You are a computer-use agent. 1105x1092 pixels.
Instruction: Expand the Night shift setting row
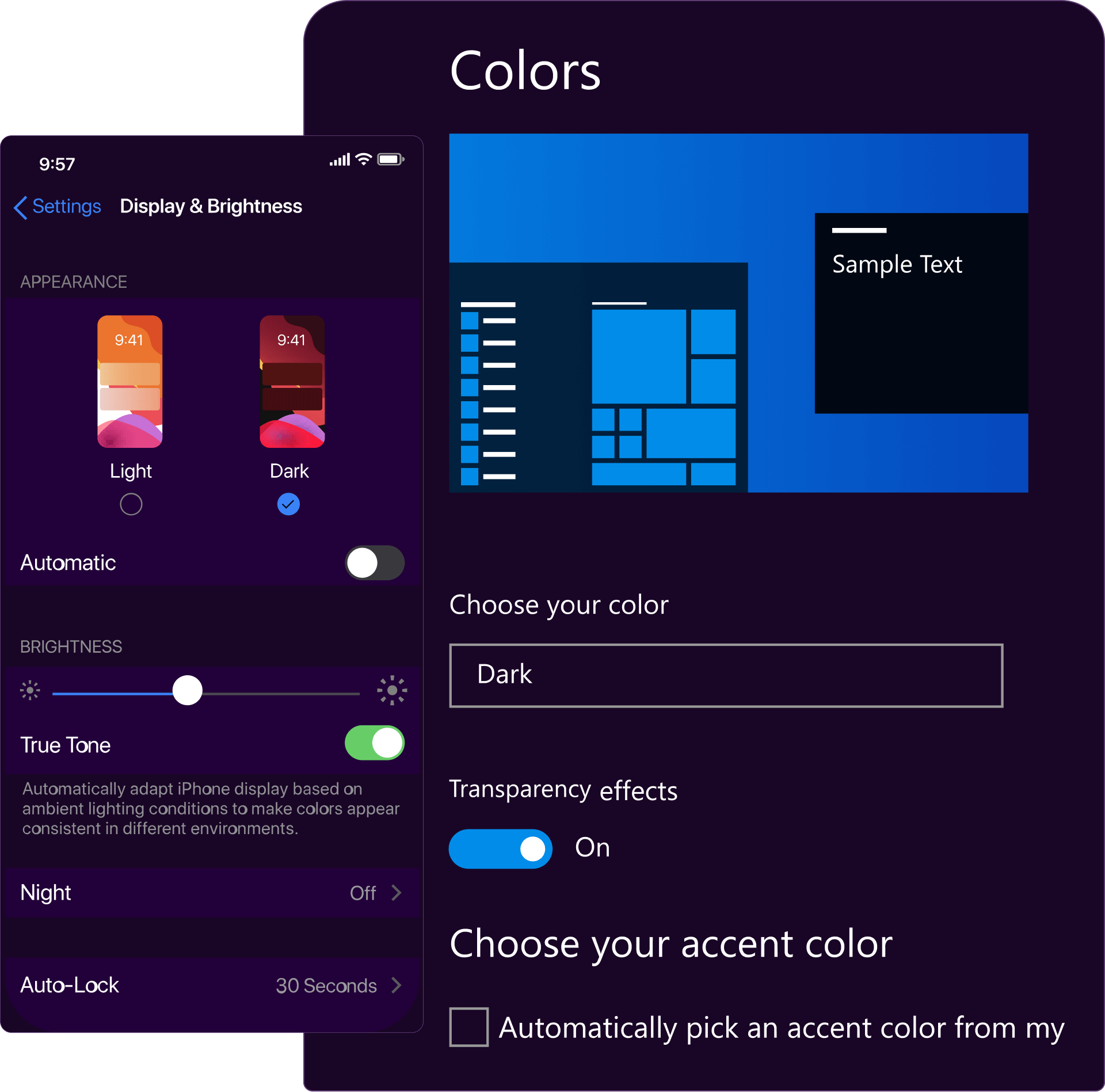pyautogui.click(x=209, y=893)
